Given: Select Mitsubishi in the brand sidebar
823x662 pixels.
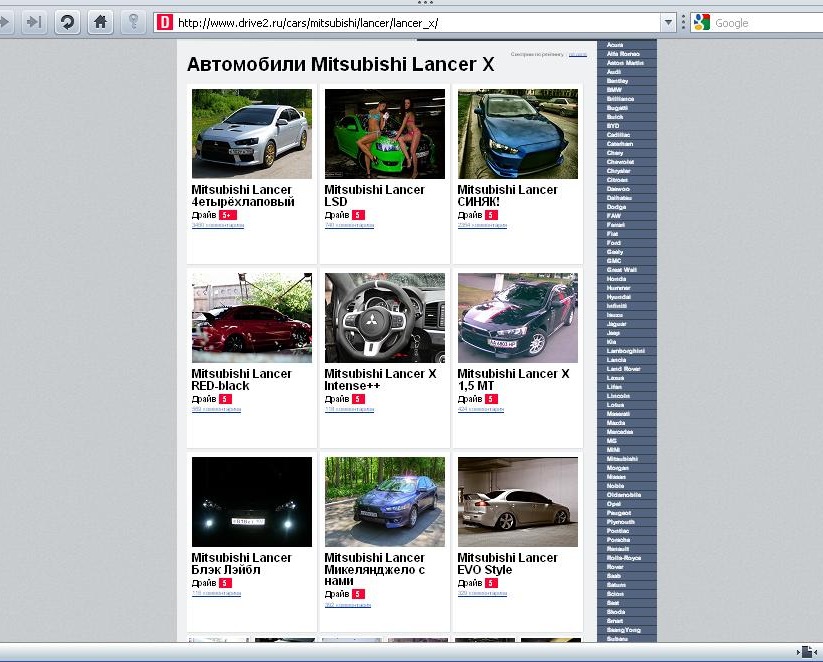Looking at the screenshot, I should [622, 459].
